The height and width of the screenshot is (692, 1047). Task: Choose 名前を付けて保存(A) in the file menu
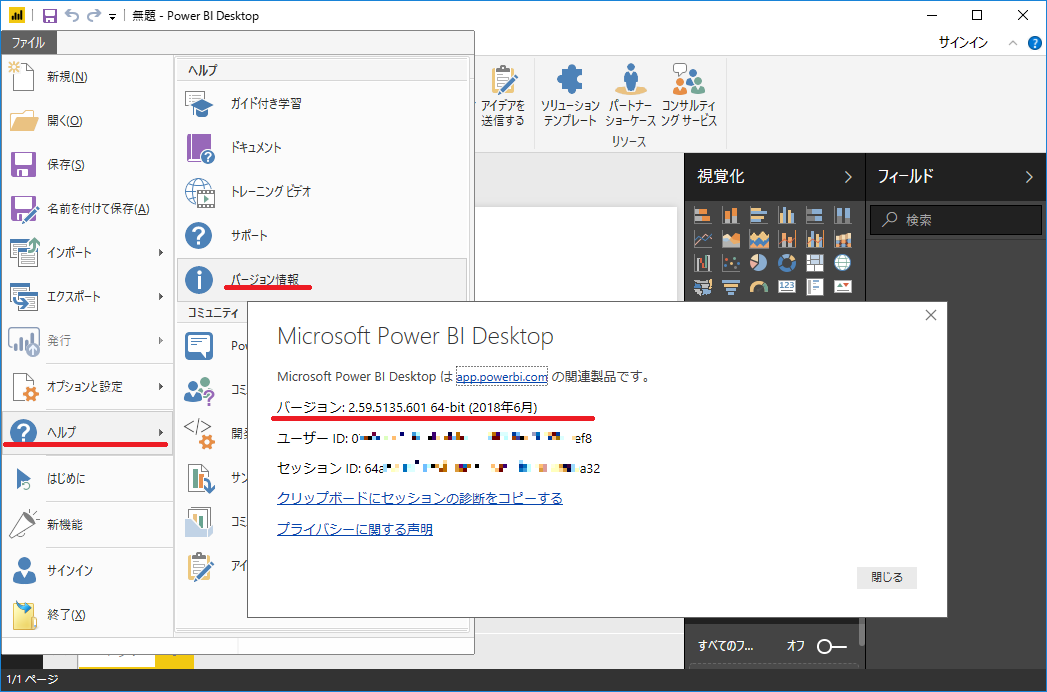[x=87, y=209]
